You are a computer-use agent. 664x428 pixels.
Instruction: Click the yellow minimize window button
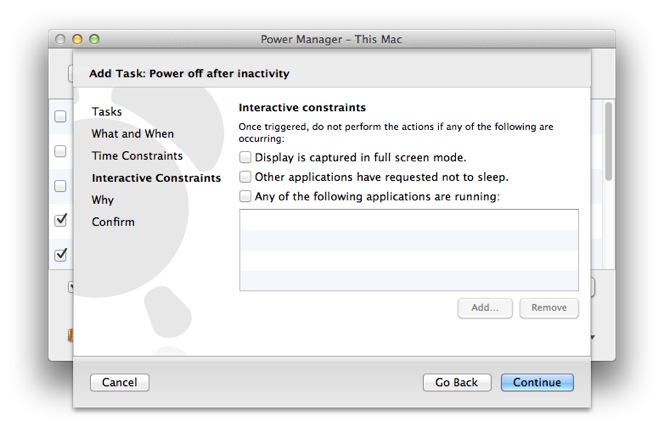(x=77, y=39)
